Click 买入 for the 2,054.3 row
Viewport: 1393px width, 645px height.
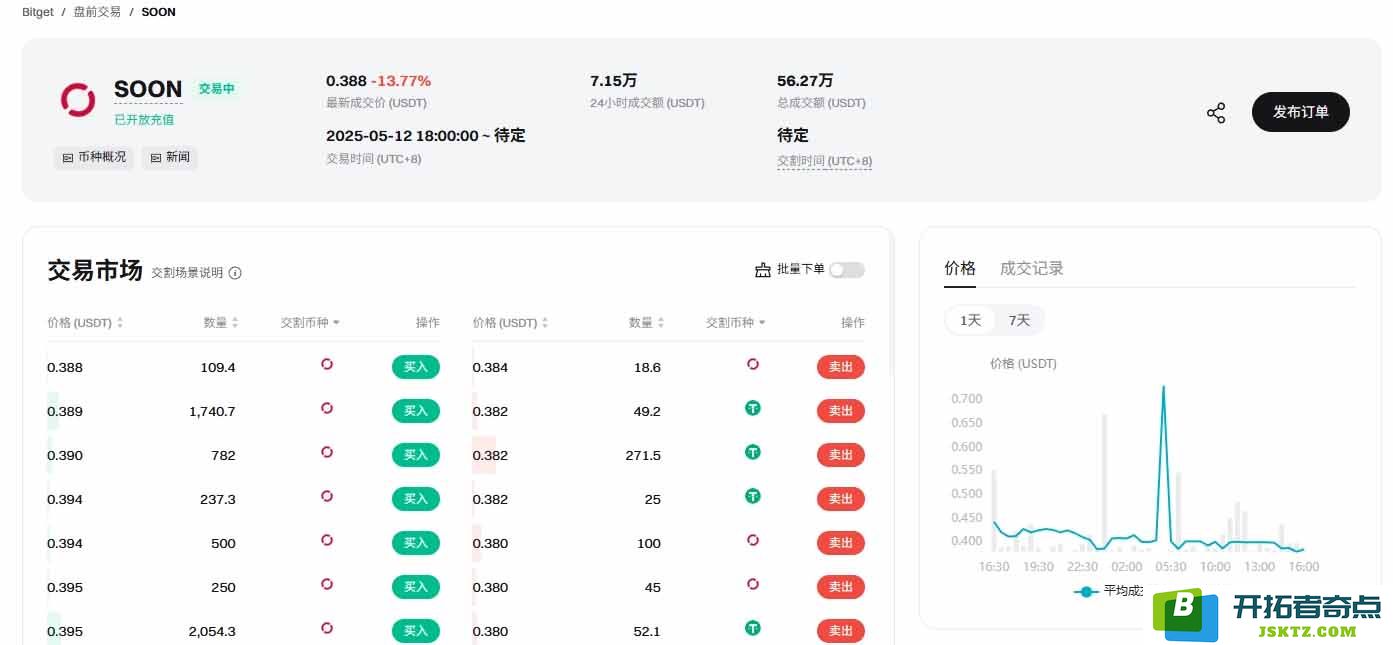click(x=416, y=631)
